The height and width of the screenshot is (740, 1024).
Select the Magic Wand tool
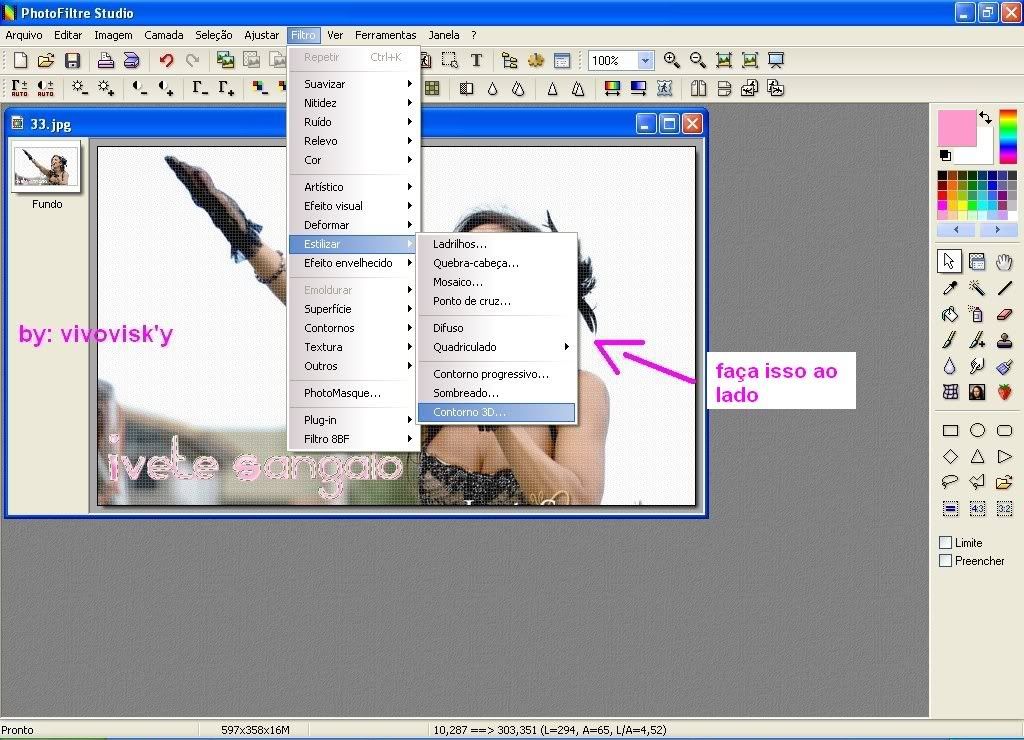point(977,288)
